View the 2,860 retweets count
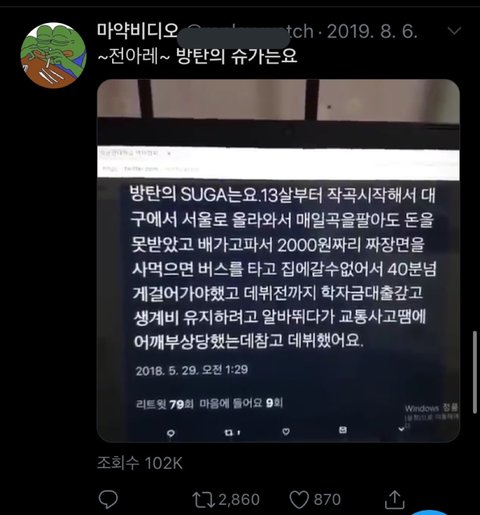480x515 pixels. (x=239, y=500)
